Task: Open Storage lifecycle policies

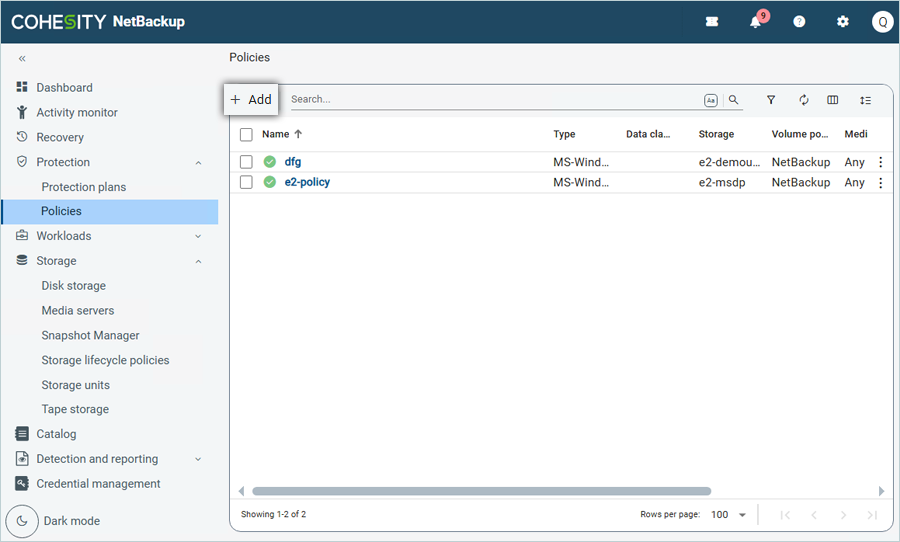Action: click(x=105, y=360)
